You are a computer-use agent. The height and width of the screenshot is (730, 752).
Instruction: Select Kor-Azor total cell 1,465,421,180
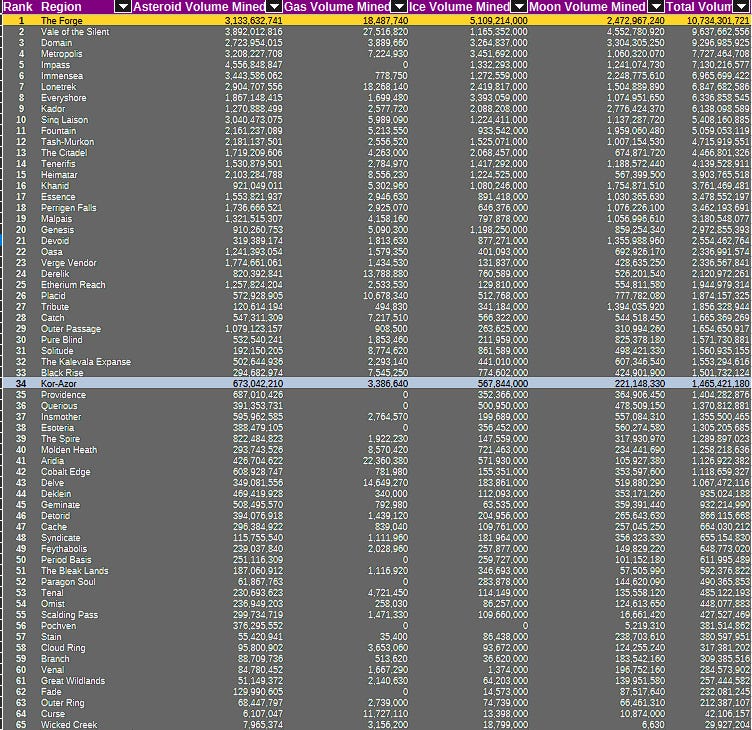tap(720, 384)
